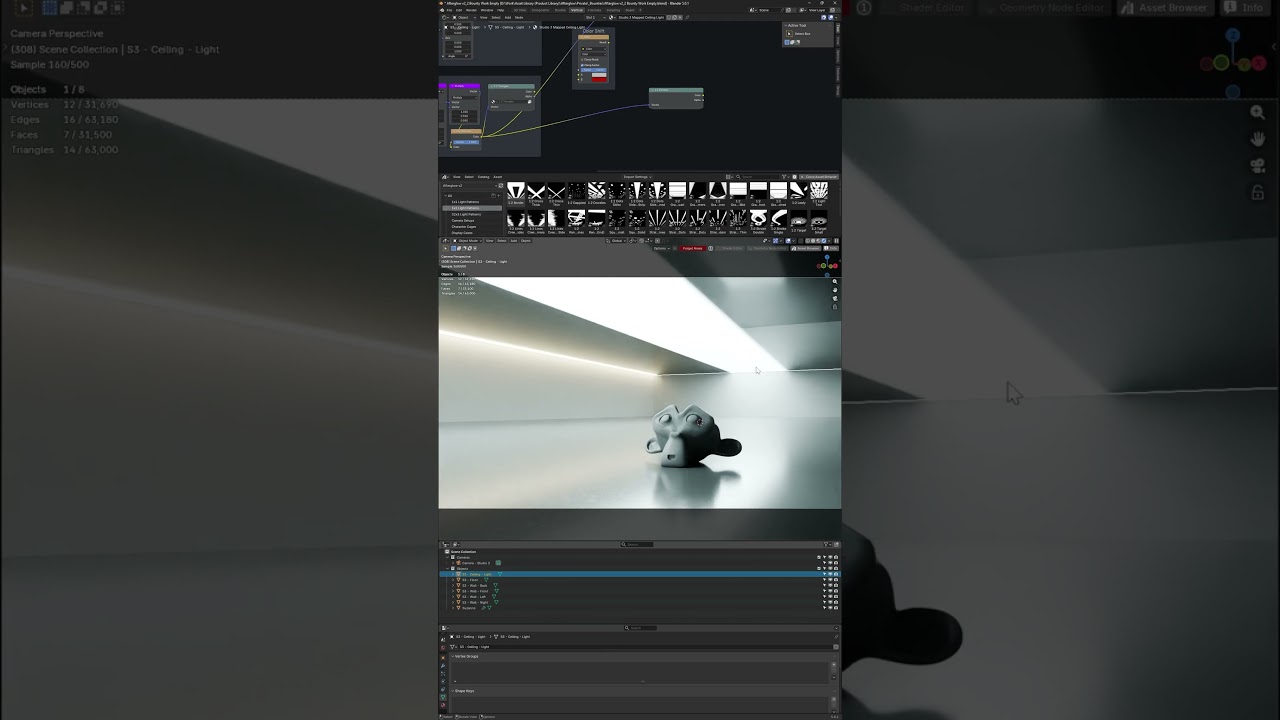The width and height of the screenshot is (1280, 720).
Task: Select the 1:2 Border light pattern asset
Action: pos(516,192)
